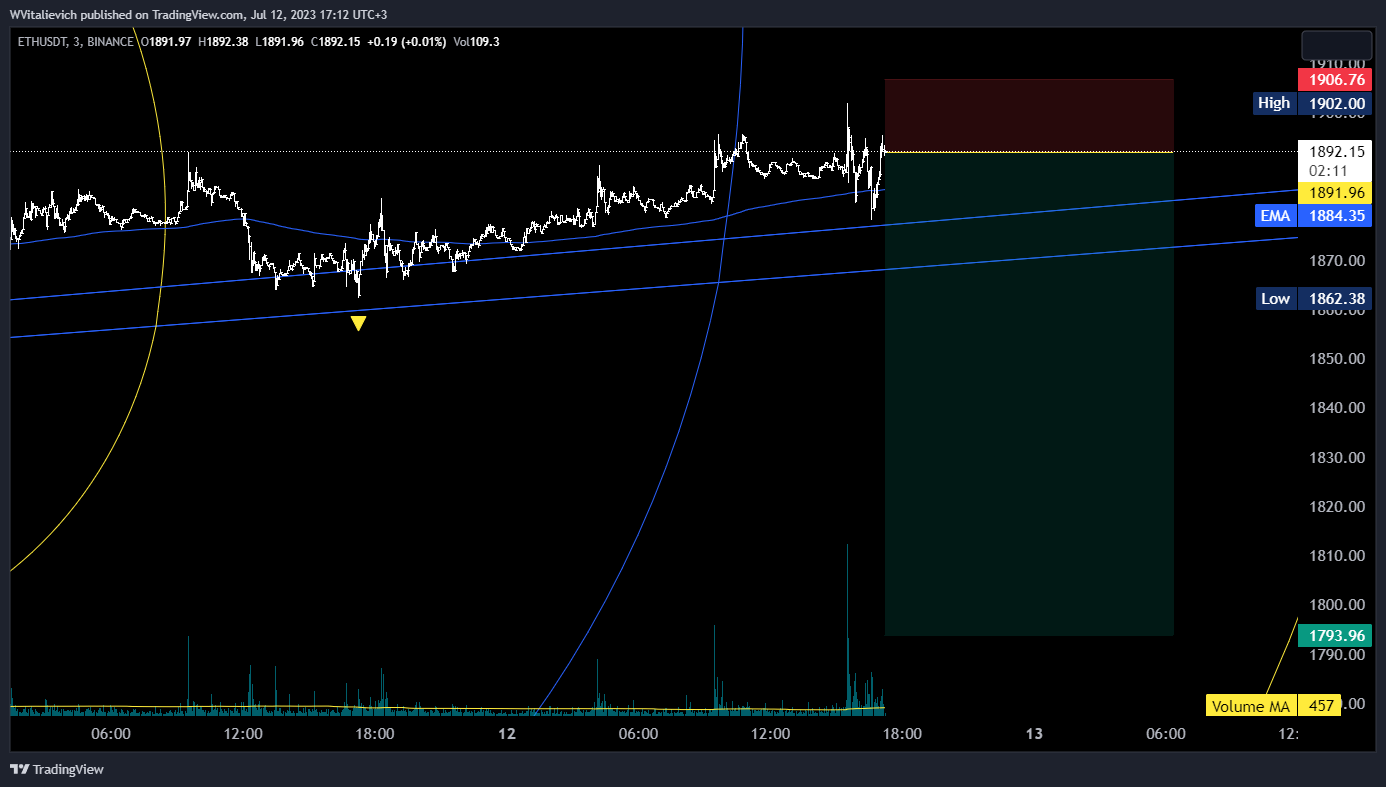This screenshot has width=1386, height=787.
Task: Select the red stop-loss zone of the short position
Action: click(1029, 115)
